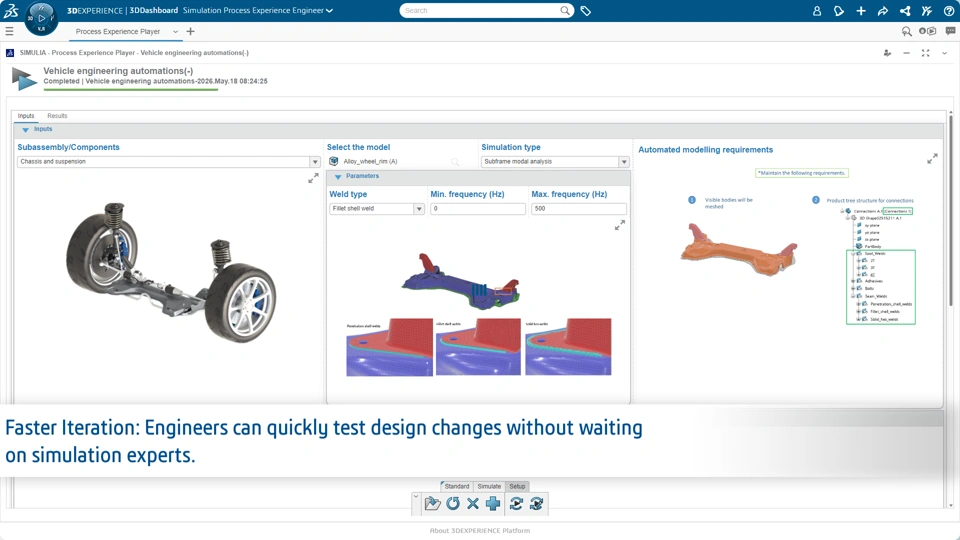Click the rightmost run-all update icon in the action bar
The height and width of the screenshot is (540, 960).
tap(536, 503)
